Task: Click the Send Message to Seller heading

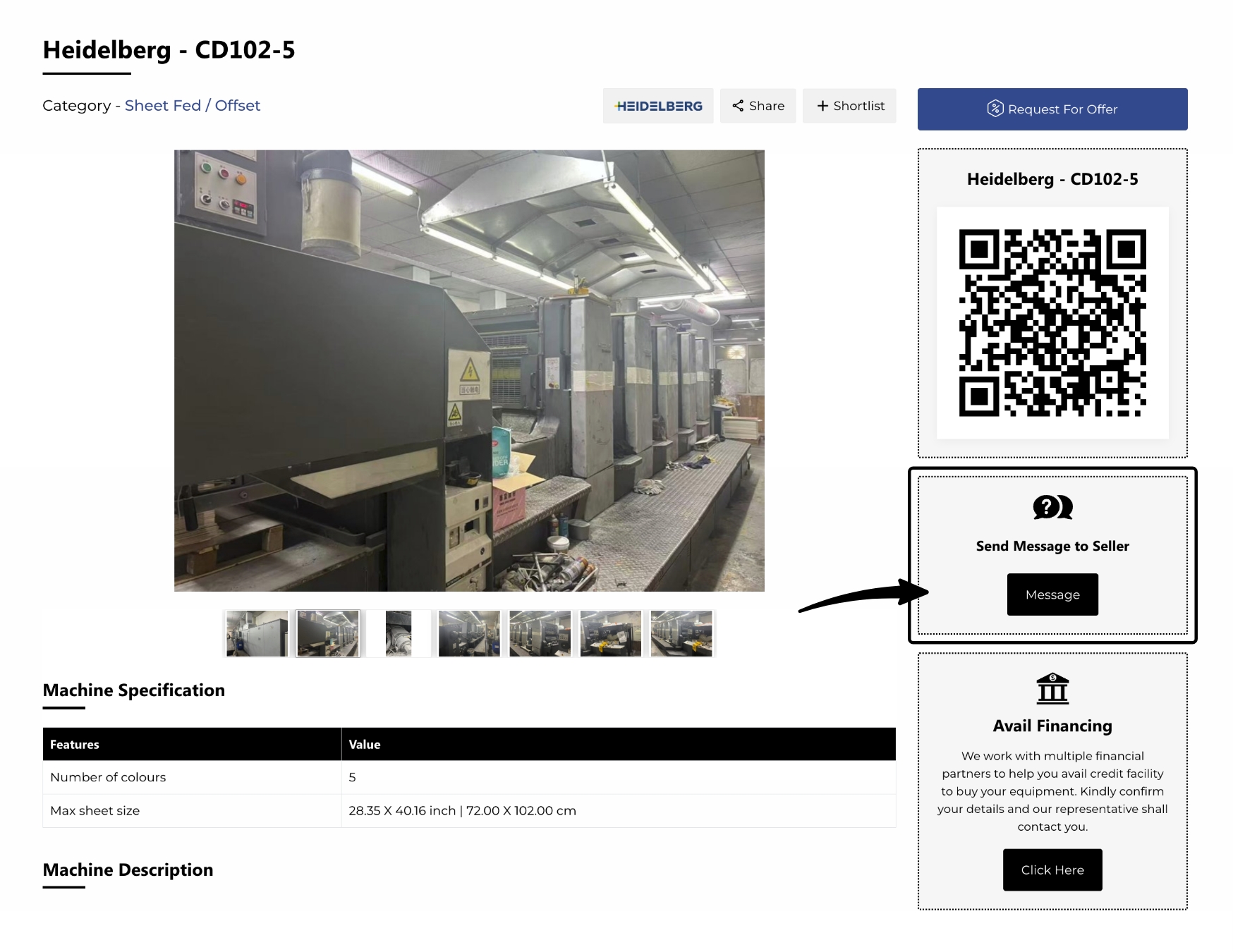Action: click(x=1052, y=546)
